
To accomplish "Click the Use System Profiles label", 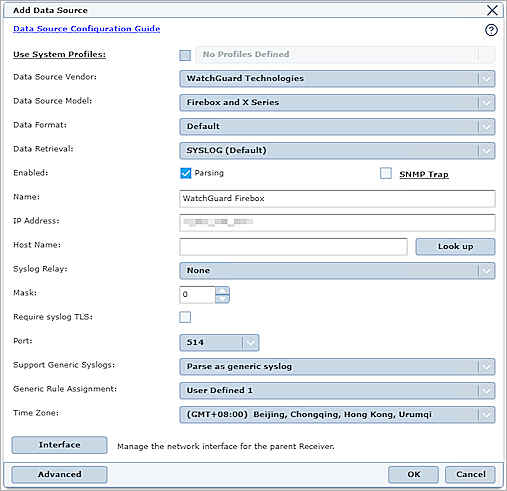I will pos(59,54).
